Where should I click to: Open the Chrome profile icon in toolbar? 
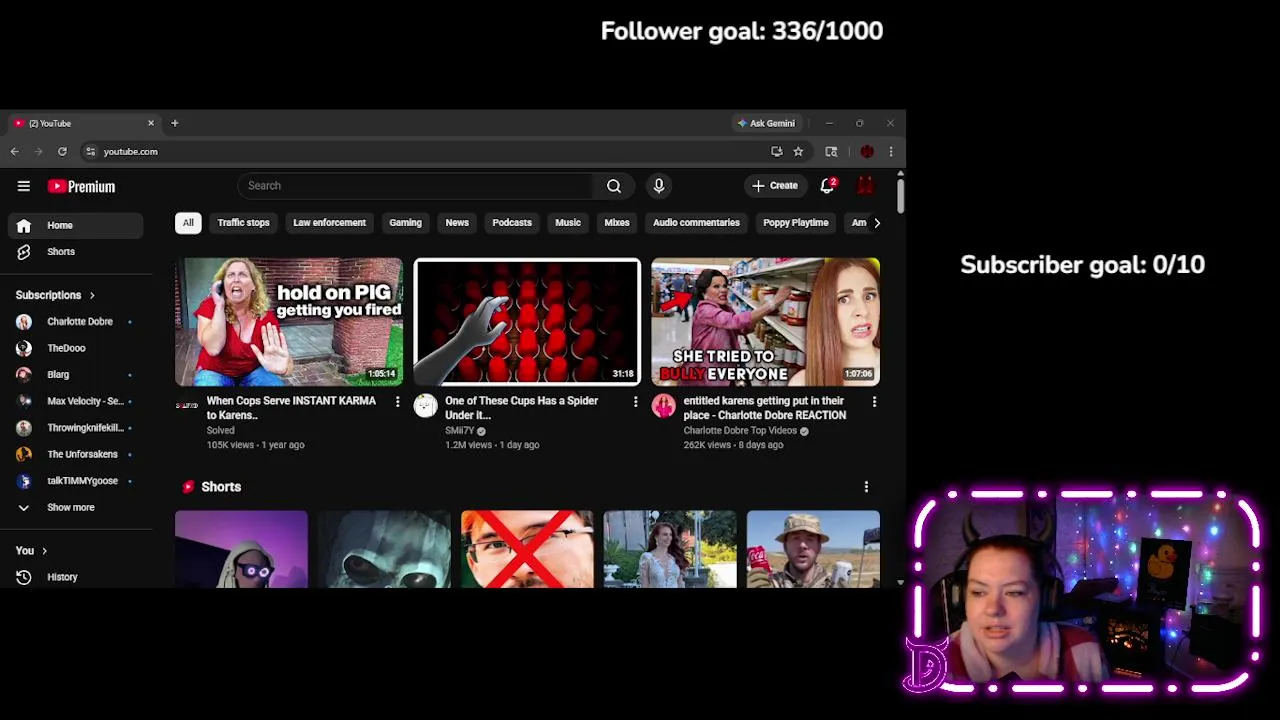coord(867,152)
